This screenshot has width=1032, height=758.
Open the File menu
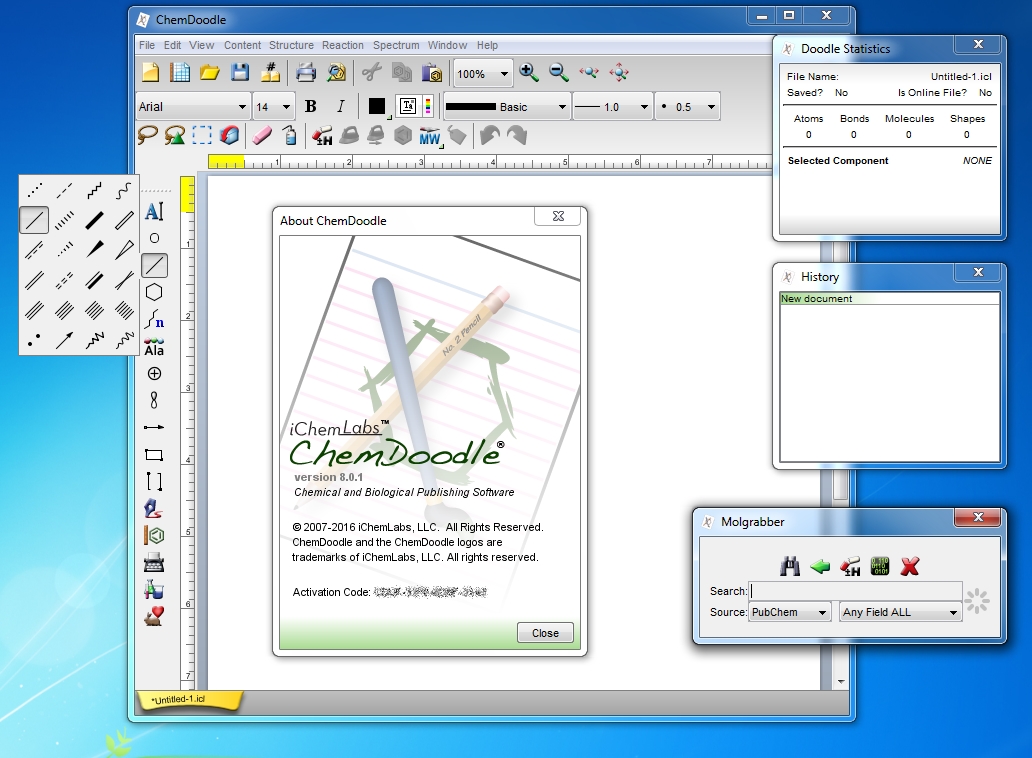coord(147,45)
